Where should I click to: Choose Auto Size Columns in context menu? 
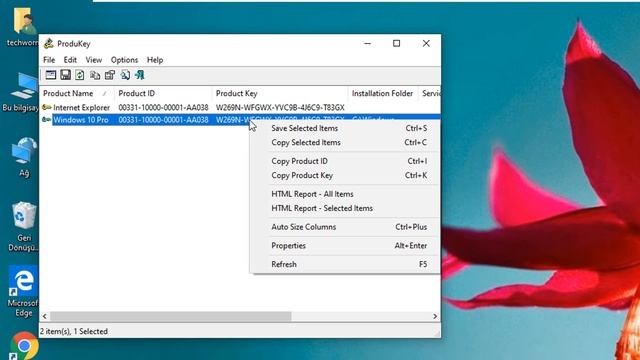[x=346, y=227]
